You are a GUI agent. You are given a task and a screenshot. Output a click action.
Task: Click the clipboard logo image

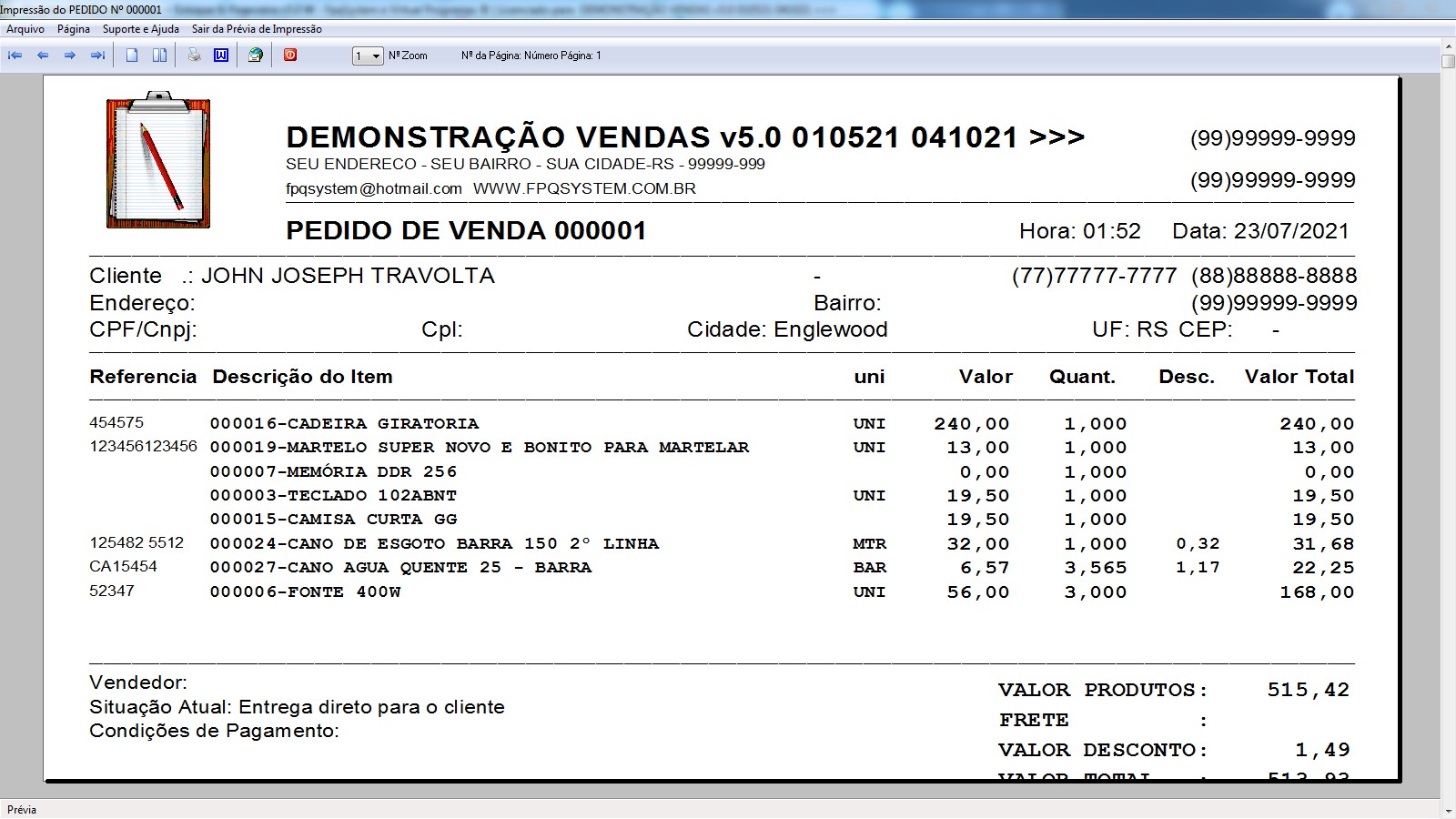[x=158, y=161]
